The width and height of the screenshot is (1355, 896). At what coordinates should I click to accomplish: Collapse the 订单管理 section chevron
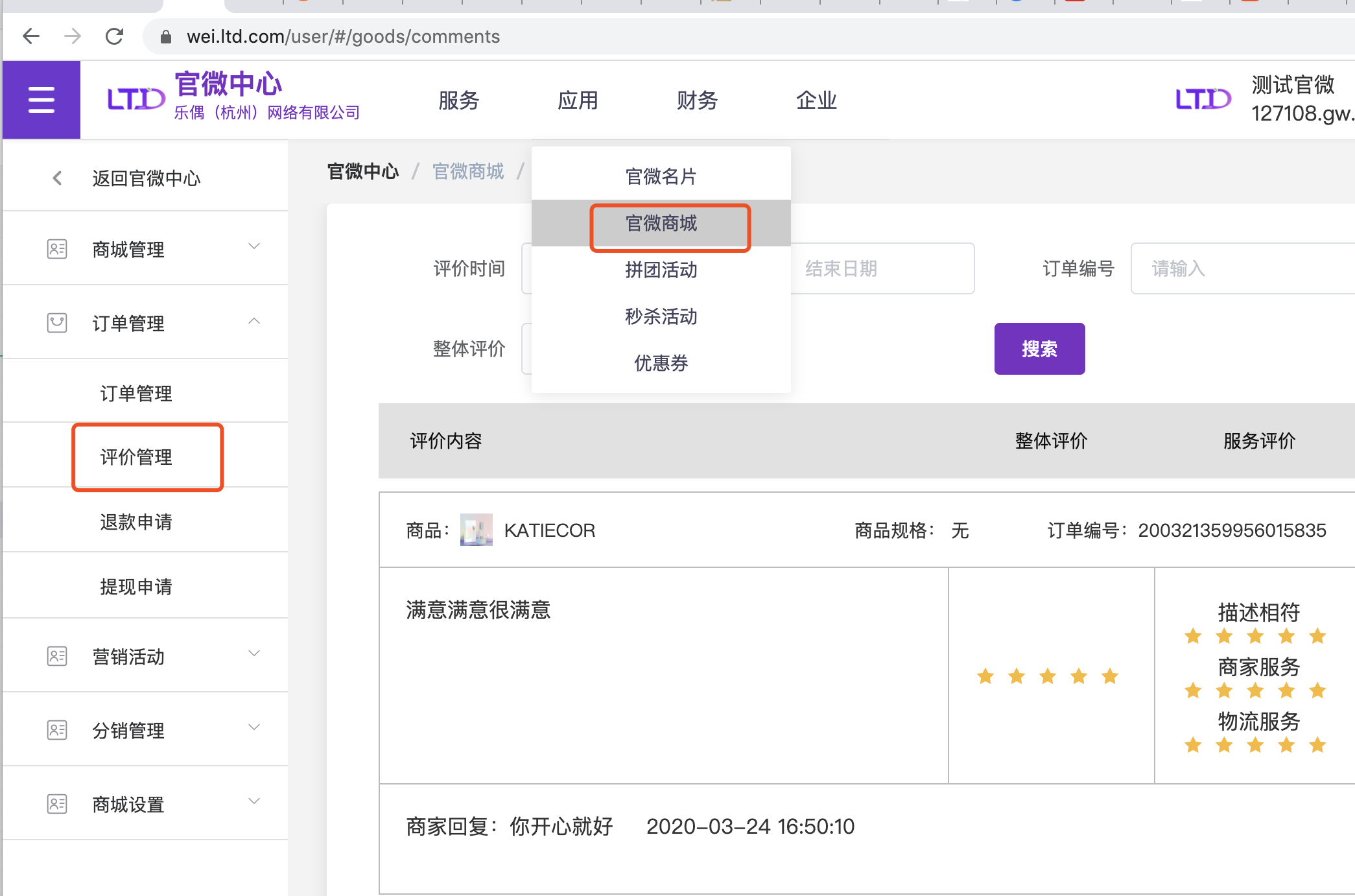click(x=254, y=321)
